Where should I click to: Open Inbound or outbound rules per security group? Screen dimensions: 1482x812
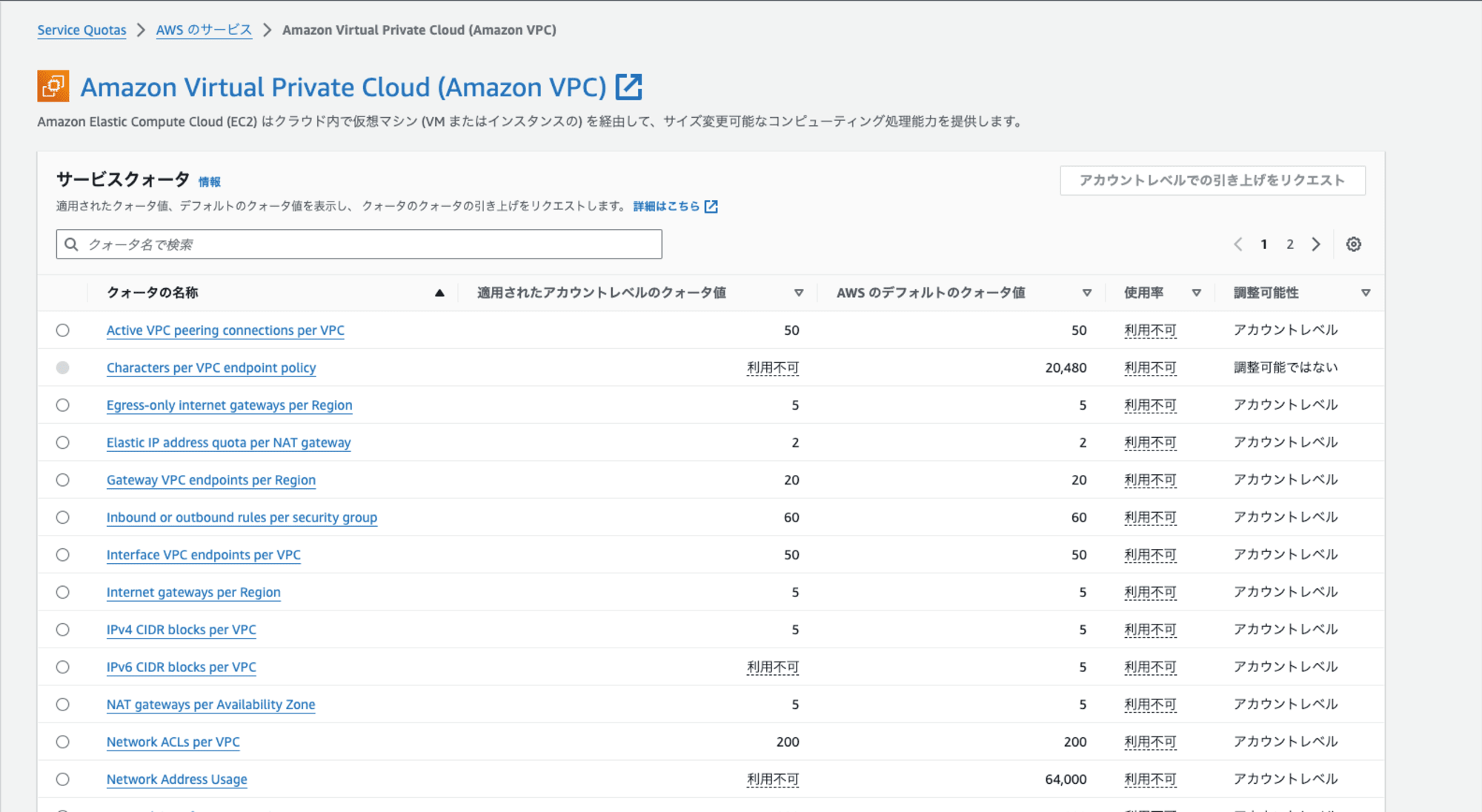tap(242, 517)
